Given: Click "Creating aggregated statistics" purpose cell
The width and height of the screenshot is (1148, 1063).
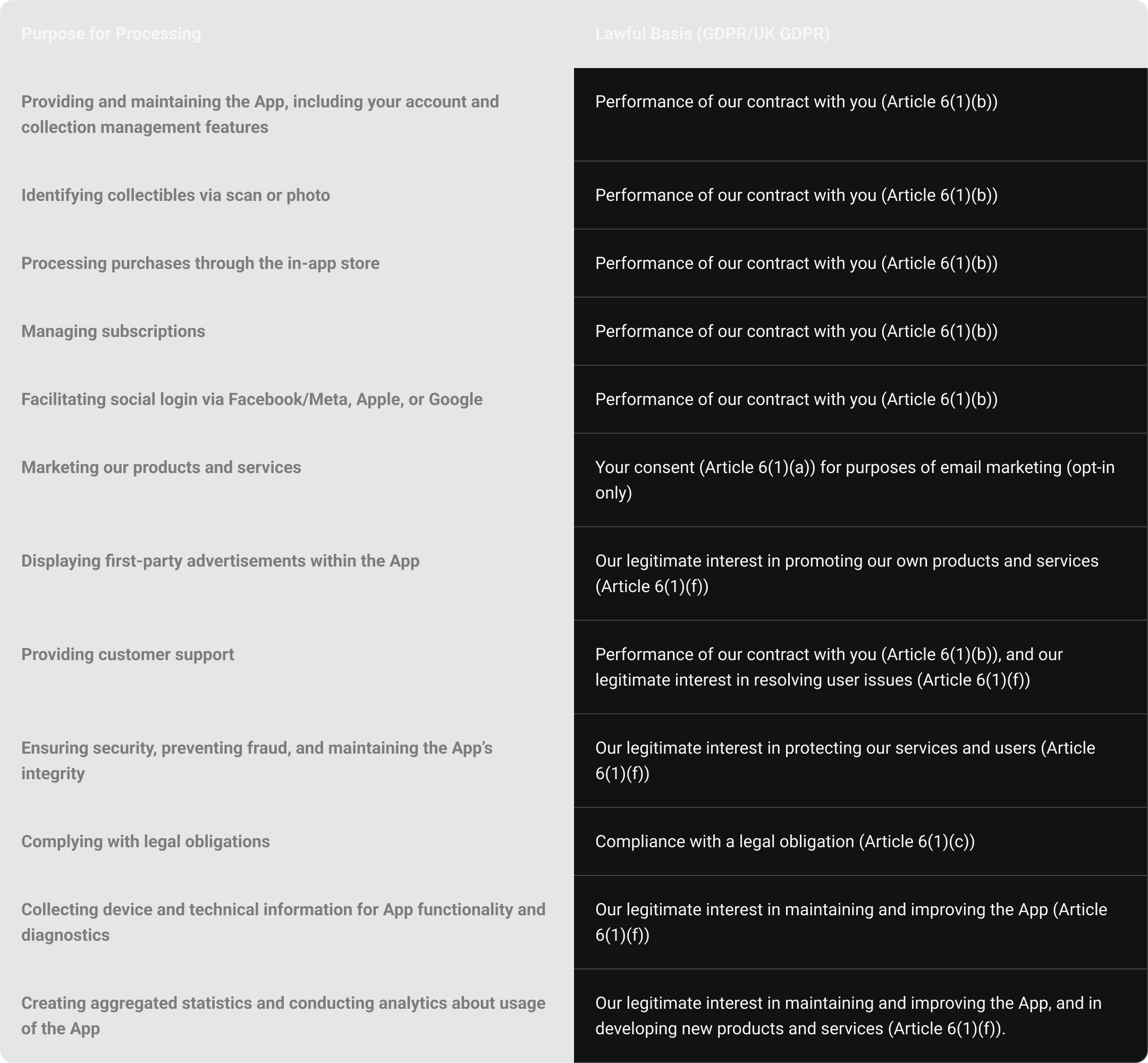Looking at the screenshot, I should click(283, 1015).
